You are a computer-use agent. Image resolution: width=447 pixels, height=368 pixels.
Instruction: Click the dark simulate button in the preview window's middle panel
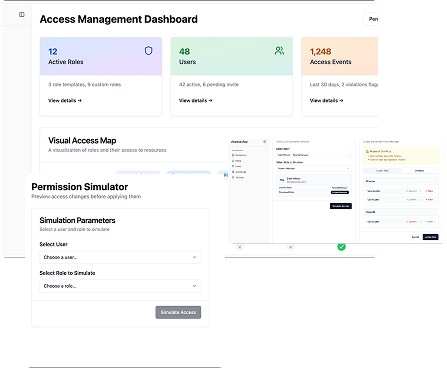(341, 206)
